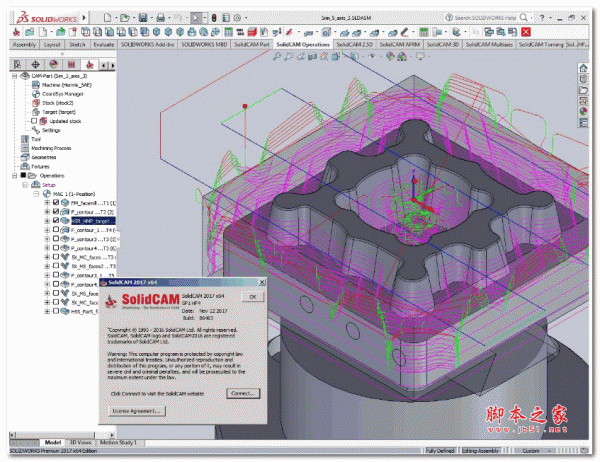The image size is (600, 462).
Task: Toggle the HSR_HMP target operation checkbox
Action: [54, 222]
